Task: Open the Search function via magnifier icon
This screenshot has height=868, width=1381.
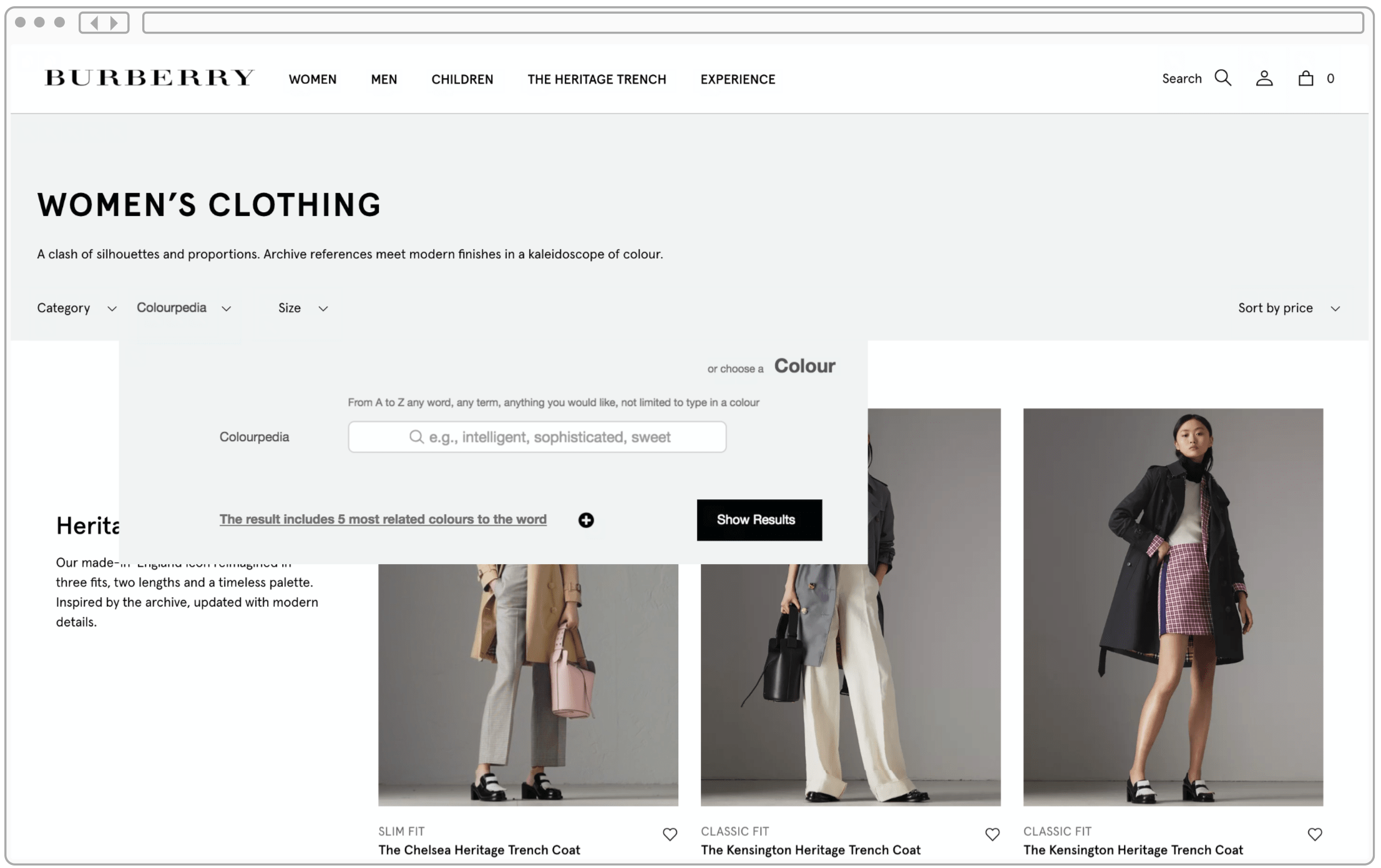Action: [x=1222, y=78]
